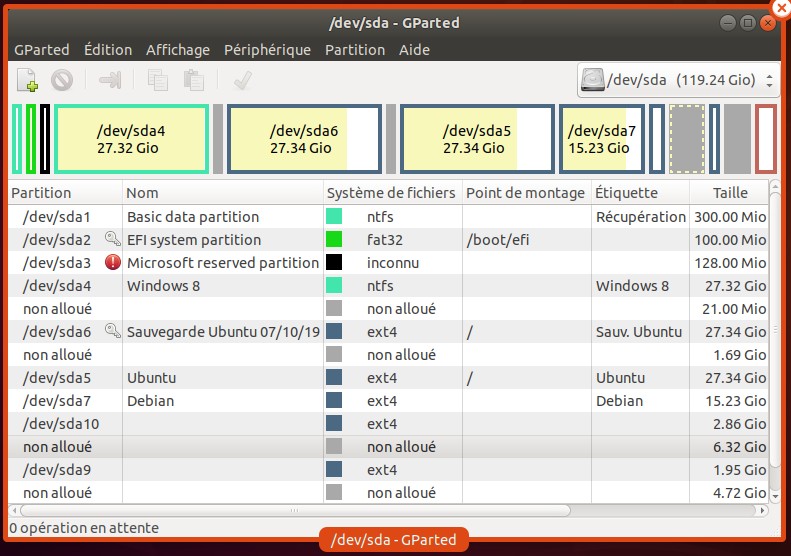This screenshot has width=791, height=556.
Task: Select the /dev/sda1 partition row
Action: click(388, 216)
